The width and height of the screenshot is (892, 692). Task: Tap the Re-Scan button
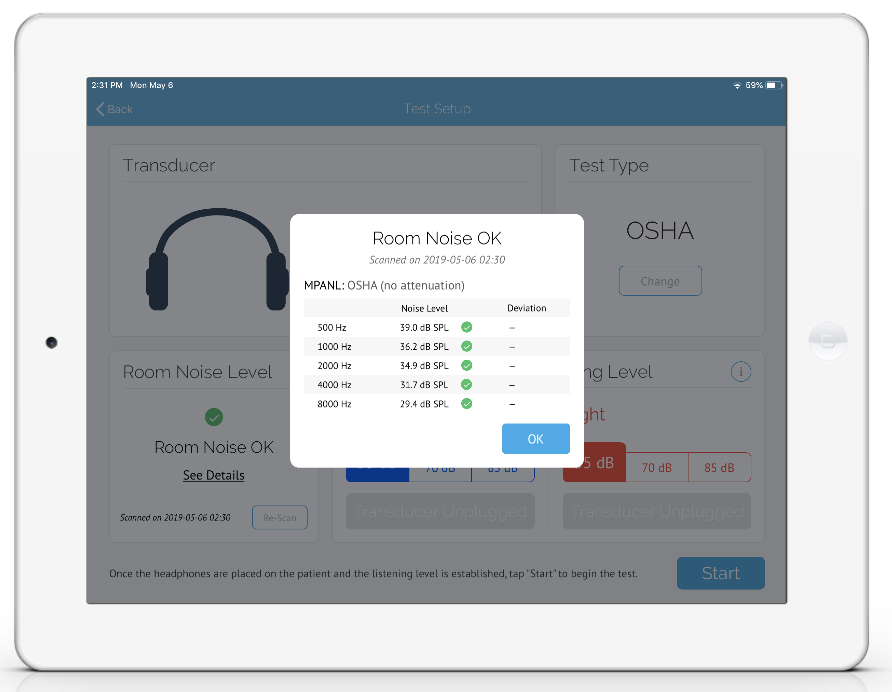(x=280, y=517)
